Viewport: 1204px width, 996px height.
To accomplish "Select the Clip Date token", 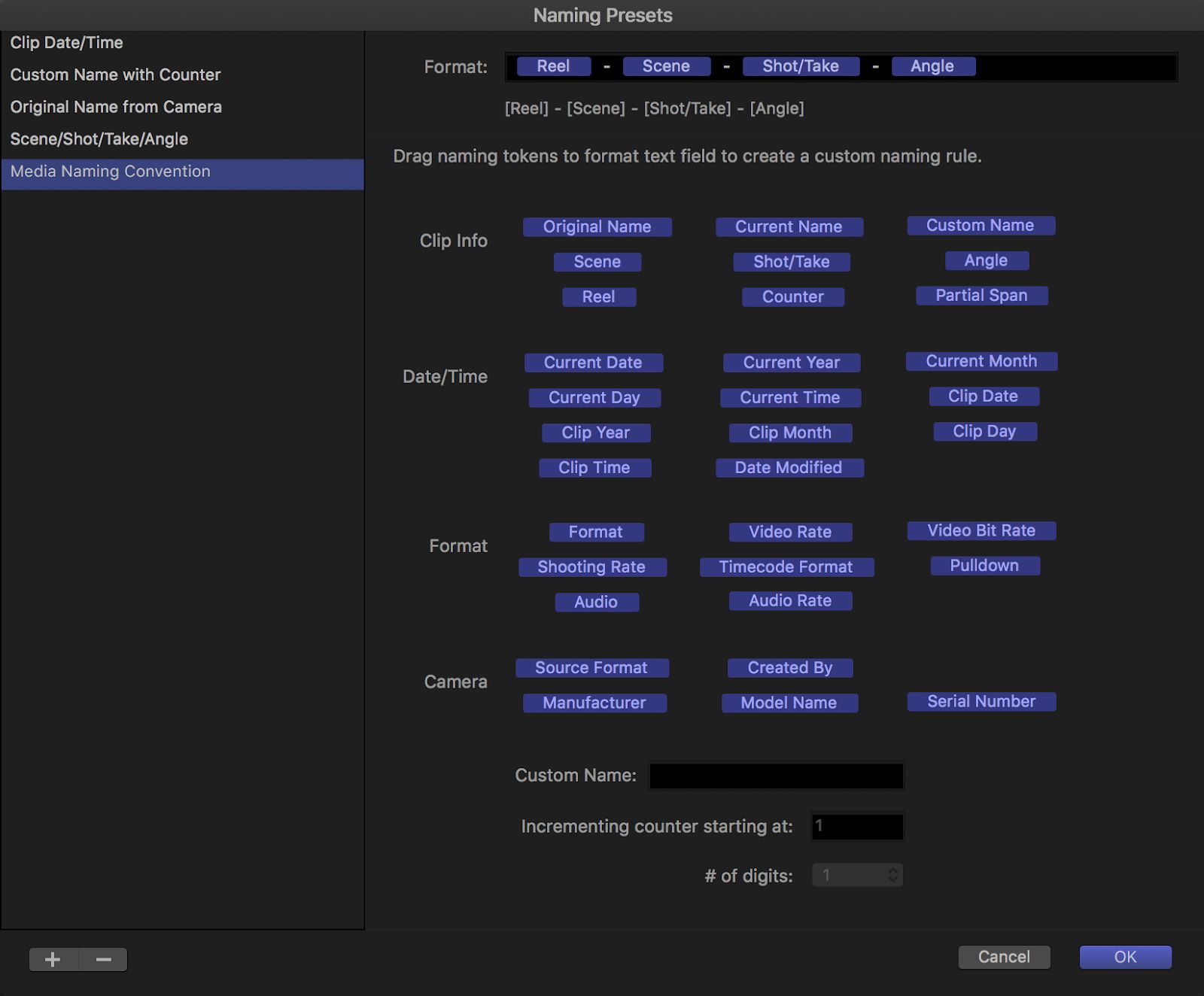I will tap(984, 396).
